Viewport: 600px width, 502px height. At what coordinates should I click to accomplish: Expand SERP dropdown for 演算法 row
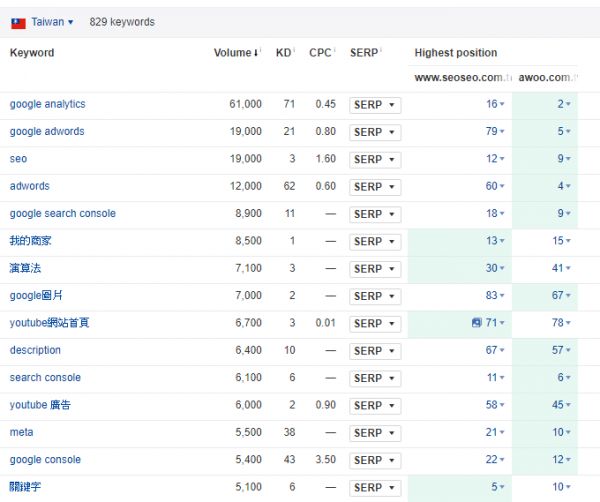375,269
